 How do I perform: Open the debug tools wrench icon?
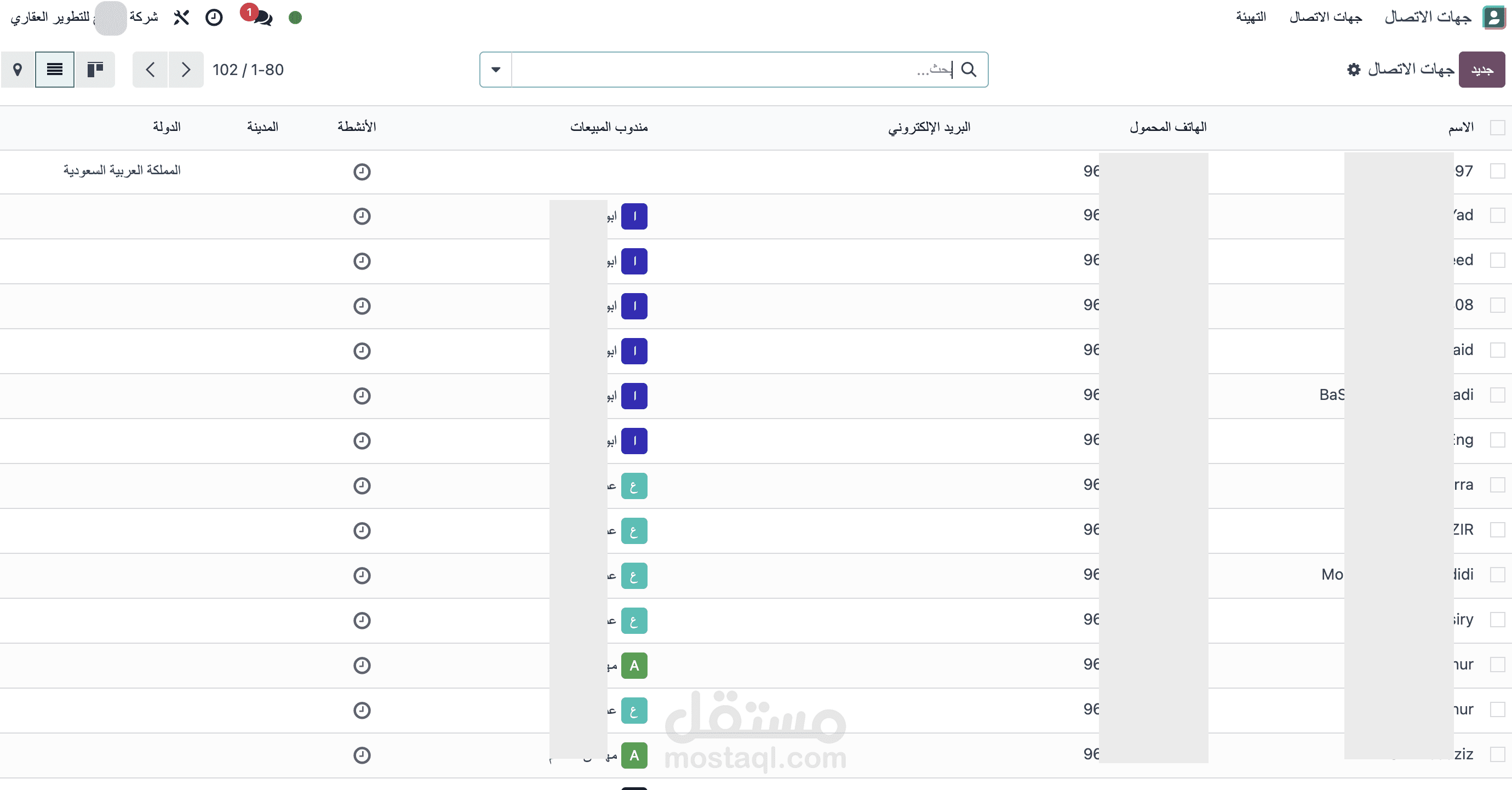tap(181, 18)
